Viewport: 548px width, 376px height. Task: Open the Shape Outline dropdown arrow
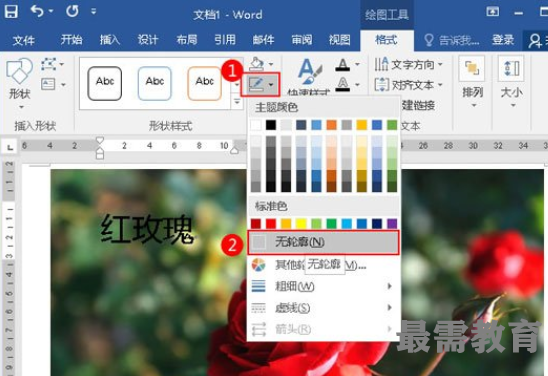tap(271, 85)
